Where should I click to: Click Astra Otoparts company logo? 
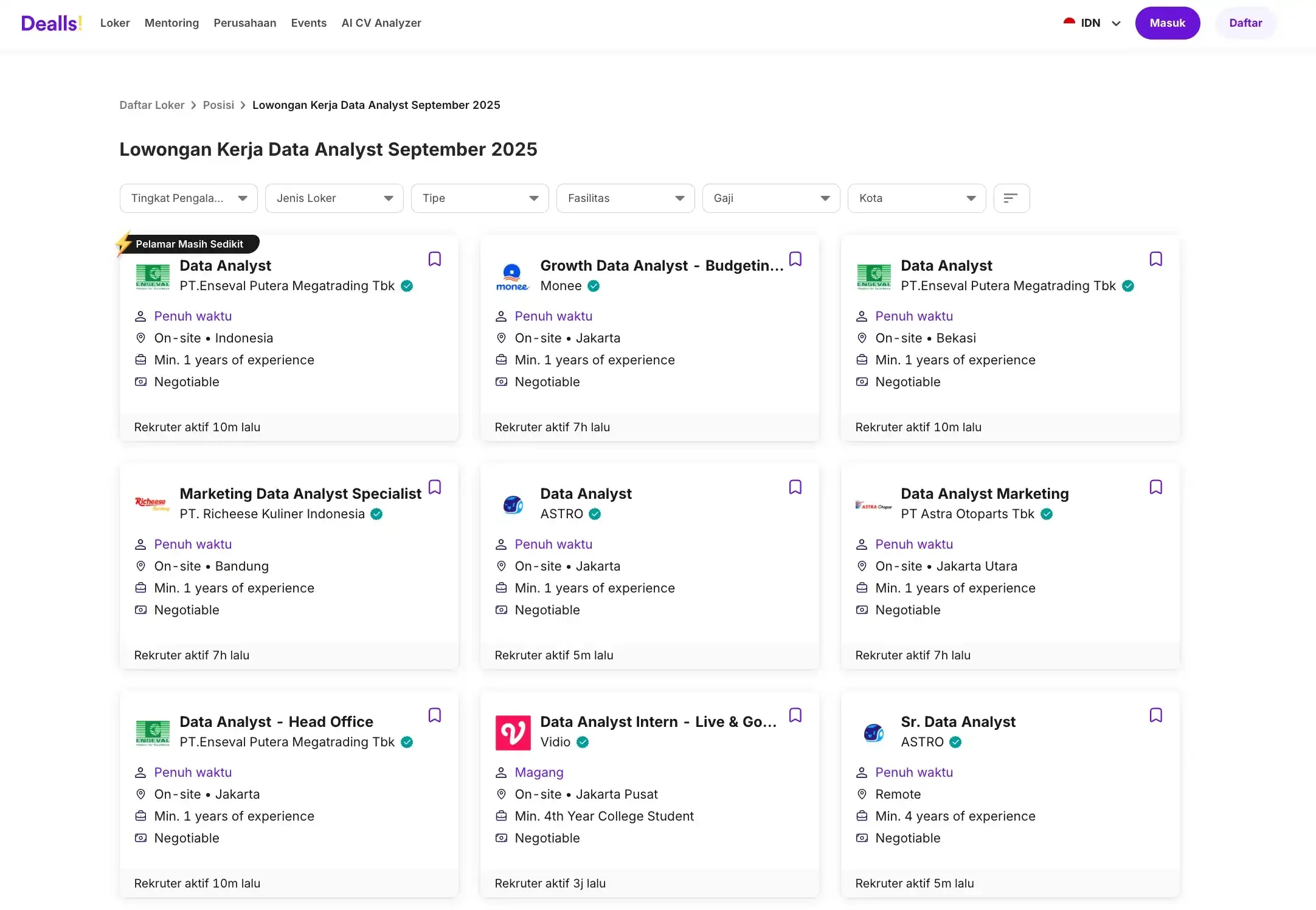pos(873,505)
